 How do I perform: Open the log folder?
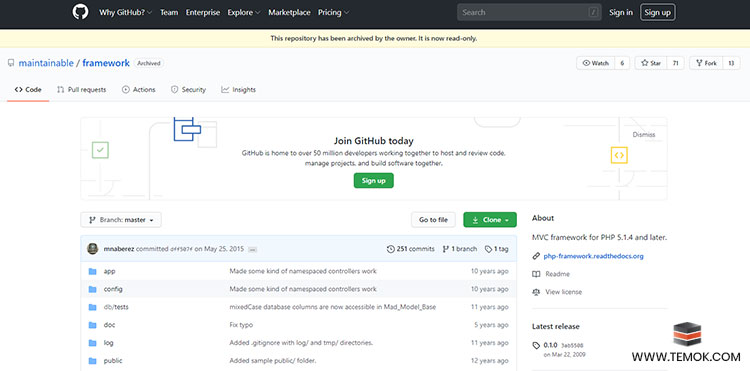pyautogui.click(x=109, y=343)
